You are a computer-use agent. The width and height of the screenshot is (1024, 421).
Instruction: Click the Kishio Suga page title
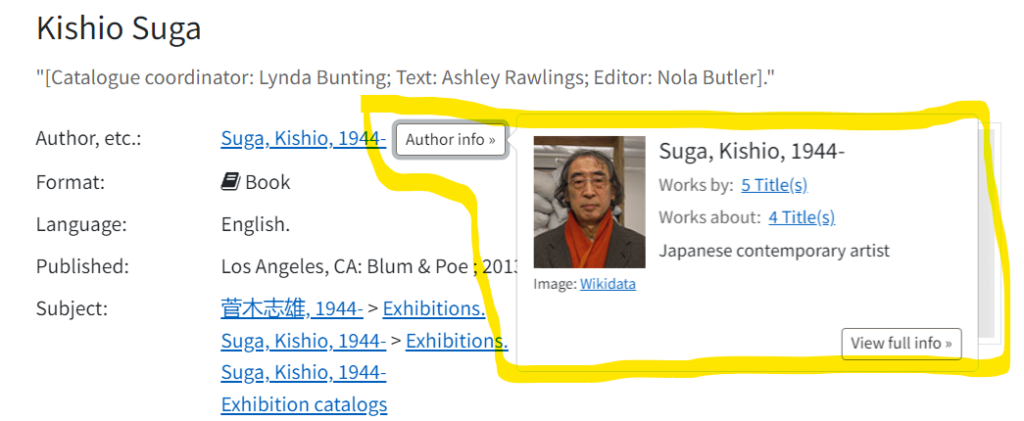[119, 29]
